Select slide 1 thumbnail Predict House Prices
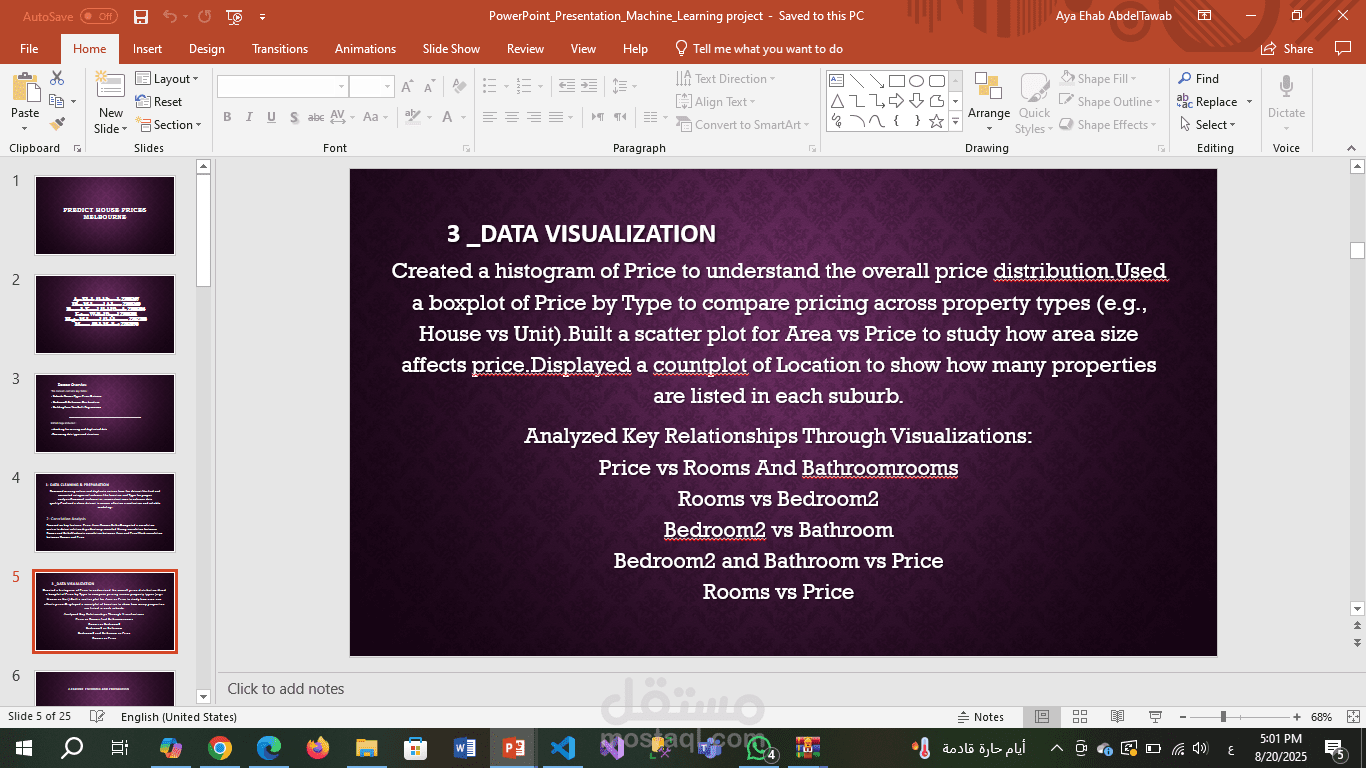This screenshot has height=768, width=1366. 105,215
